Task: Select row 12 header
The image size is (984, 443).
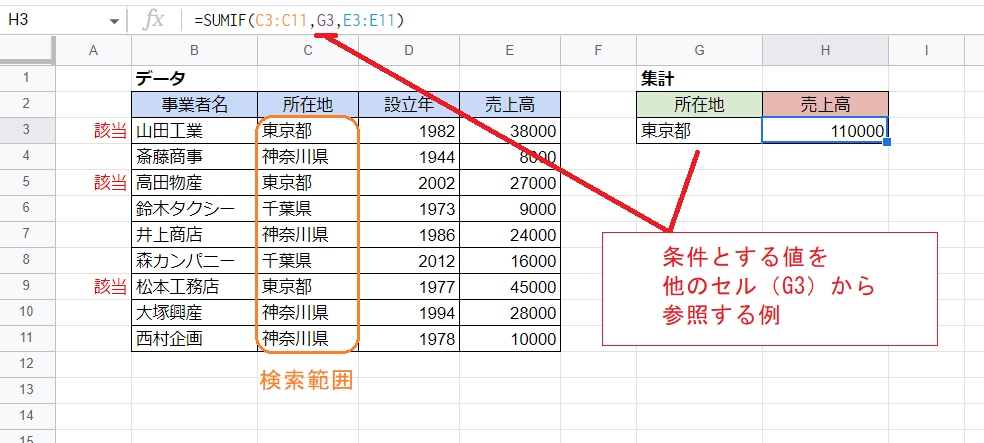Action: (x=28, y=364)
